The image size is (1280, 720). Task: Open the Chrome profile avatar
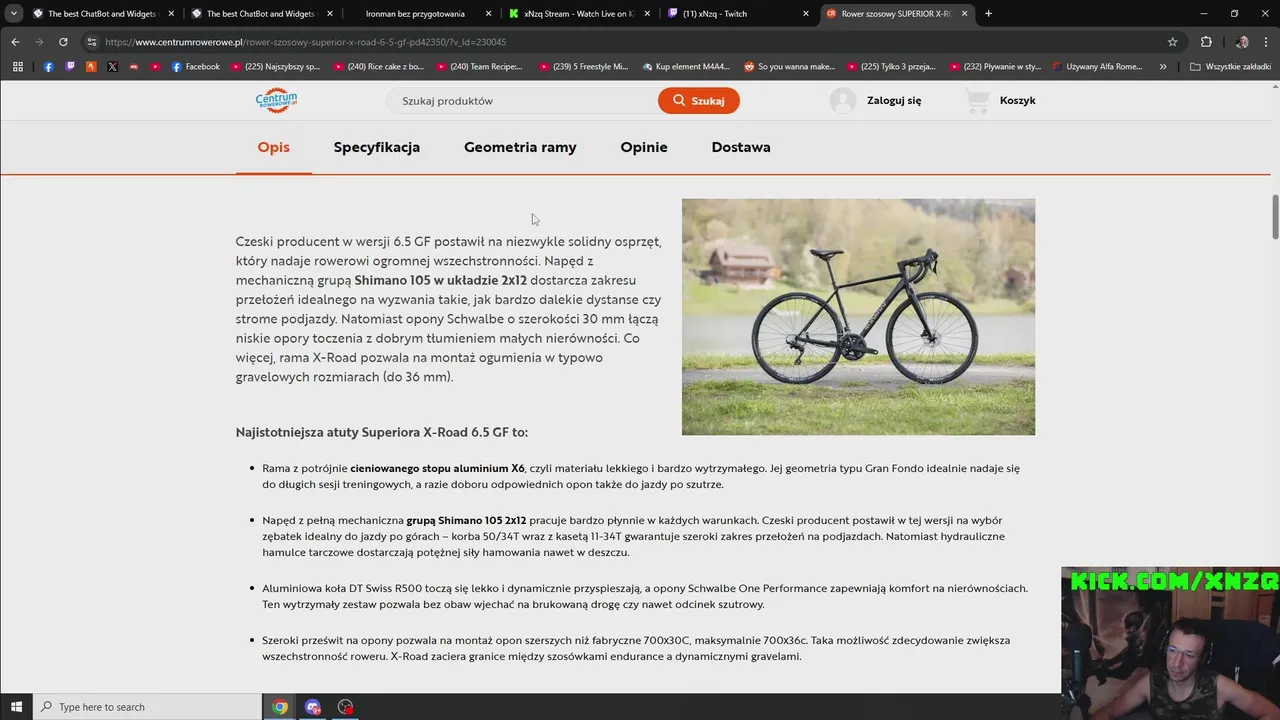click(1242, 42)
